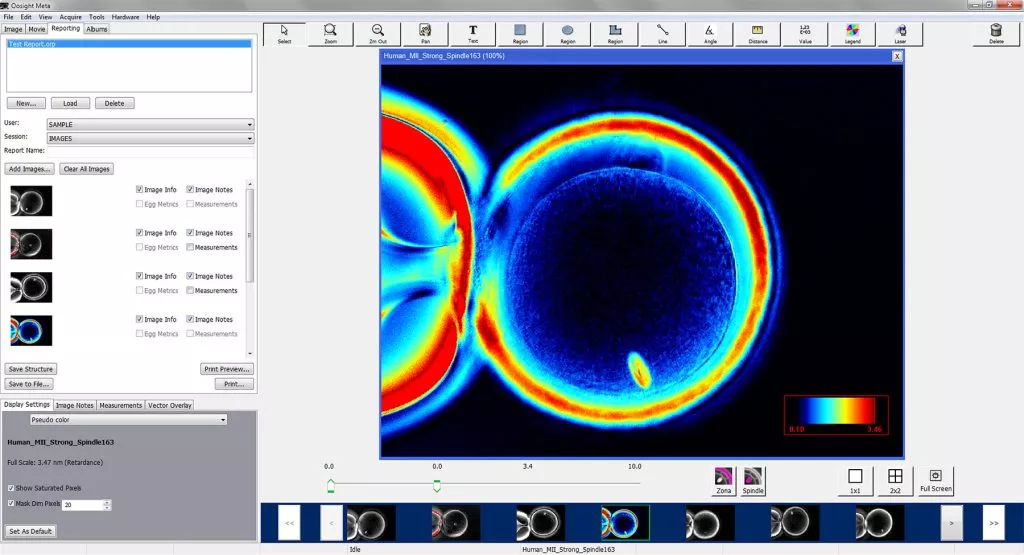1024x555 pixels.
Task: Uncheck Image Info for first report image
Action: point(139,189)
